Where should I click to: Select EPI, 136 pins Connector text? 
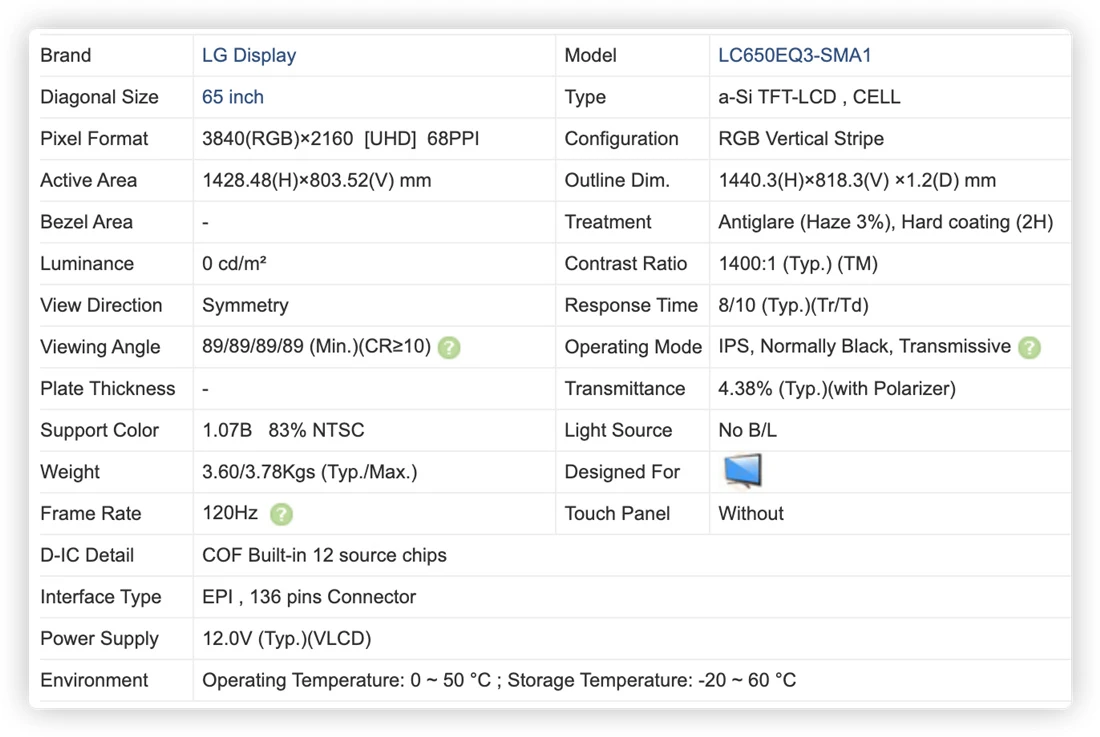(x=309, y=597)
